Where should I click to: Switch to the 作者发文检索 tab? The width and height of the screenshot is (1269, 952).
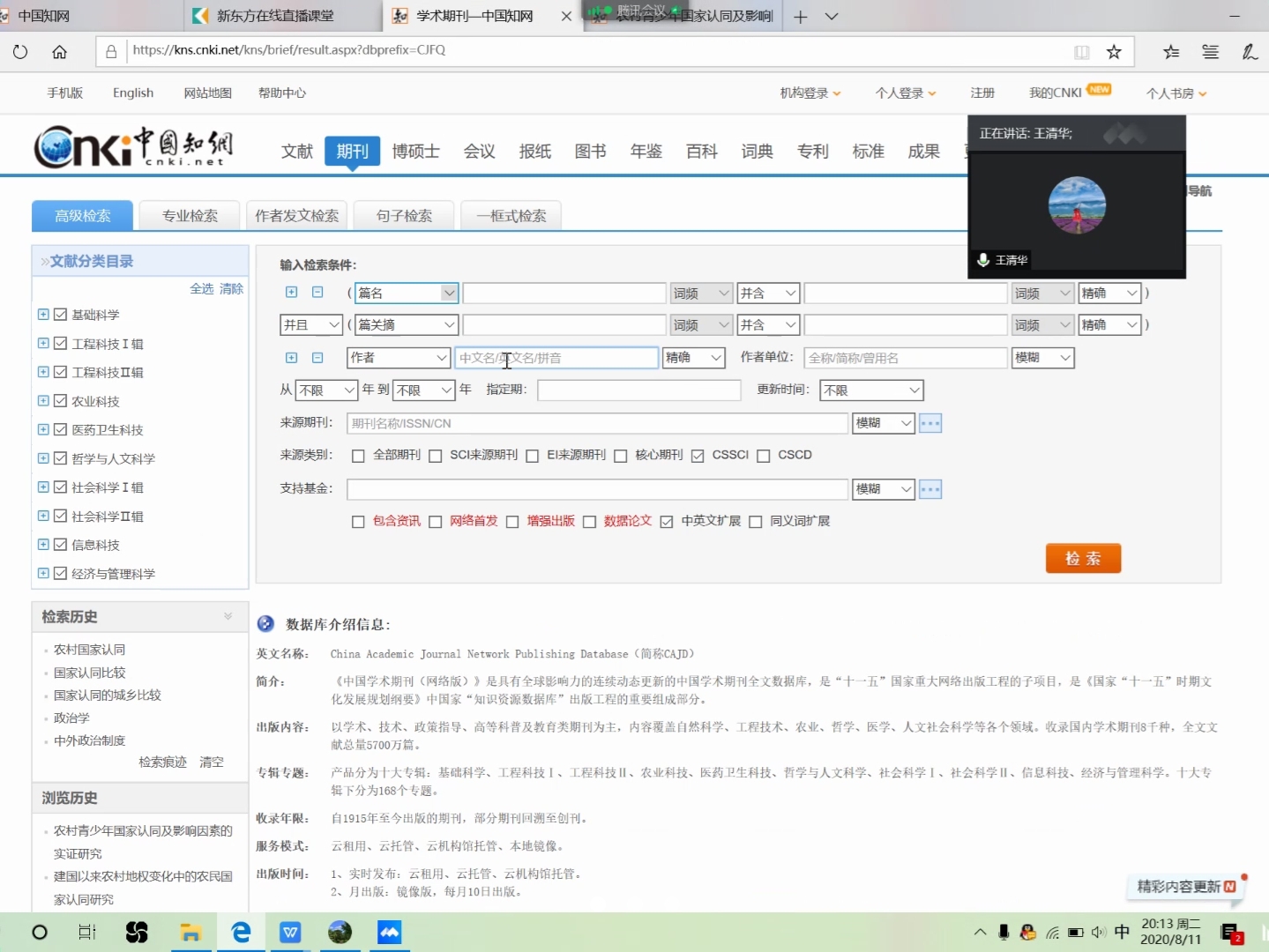(297, 216)
